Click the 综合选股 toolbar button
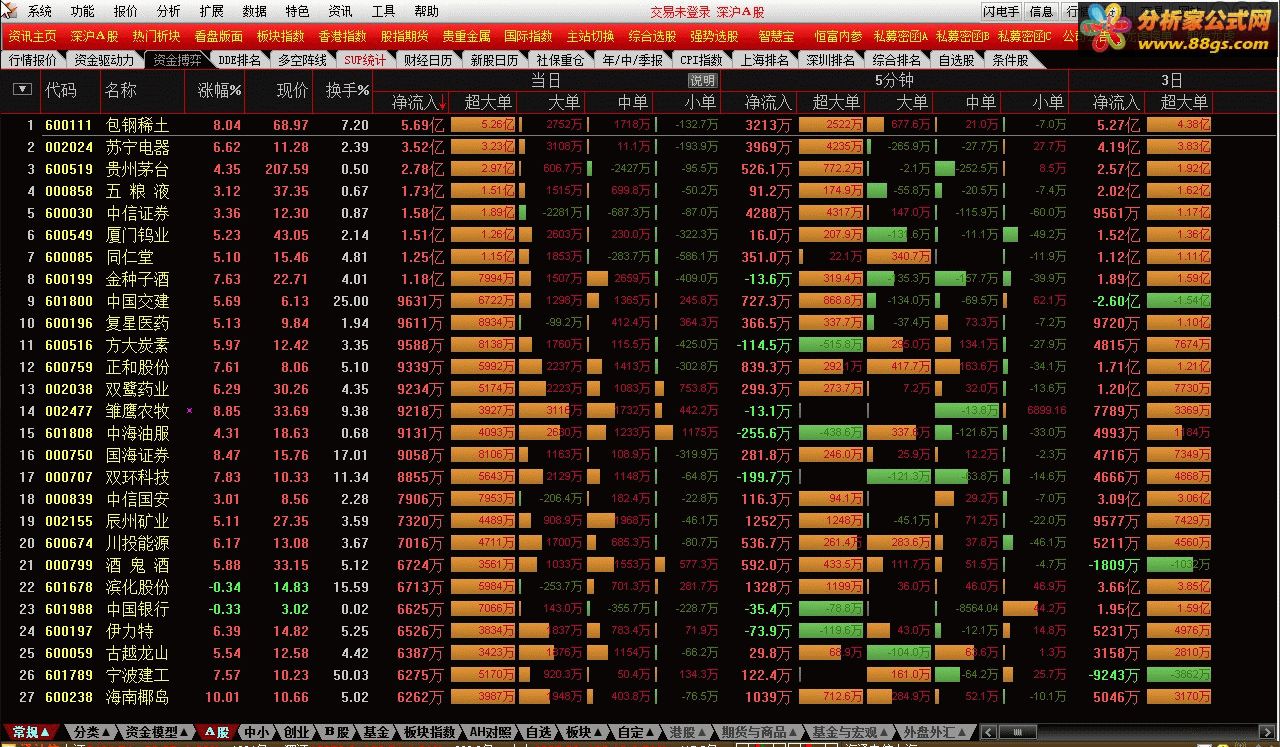This screenshot has height=747, width=1280. pyautogui.click(x=652, y=36)
